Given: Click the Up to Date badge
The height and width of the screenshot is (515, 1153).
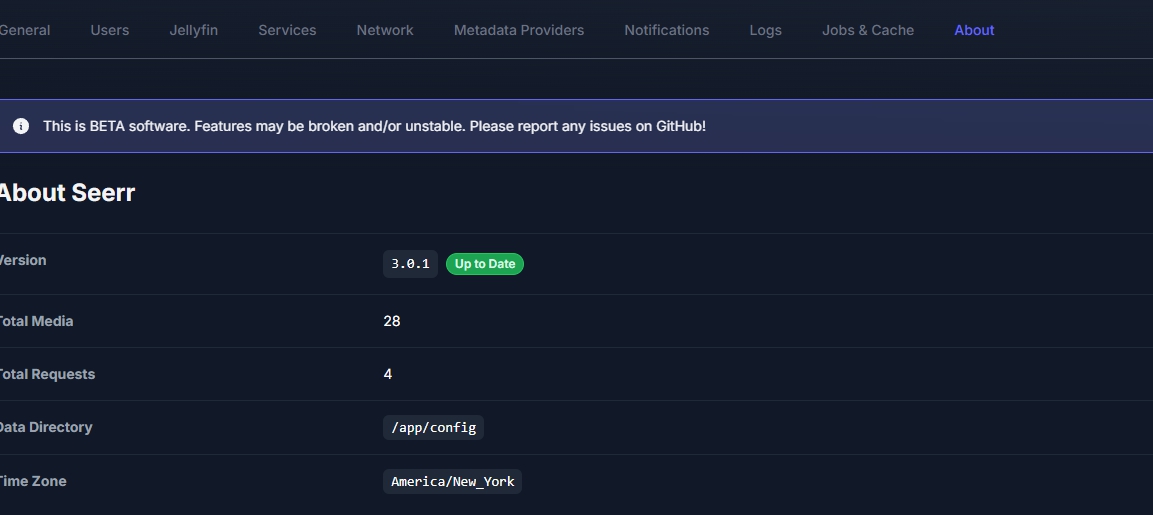Looking at the screenshot, I should coord(485,264).
